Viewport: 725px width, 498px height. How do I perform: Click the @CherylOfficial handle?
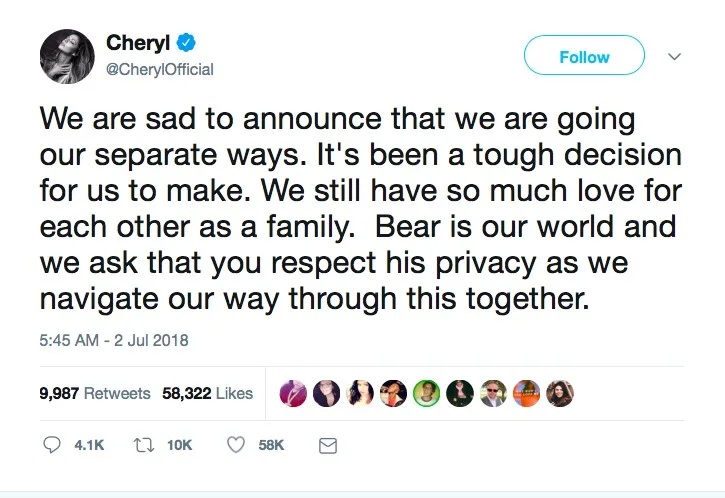tap(159, 70)
